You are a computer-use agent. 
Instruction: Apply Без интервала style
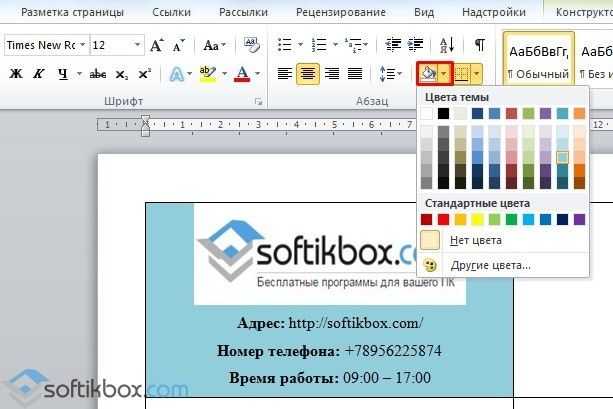(x=595, y=59)
